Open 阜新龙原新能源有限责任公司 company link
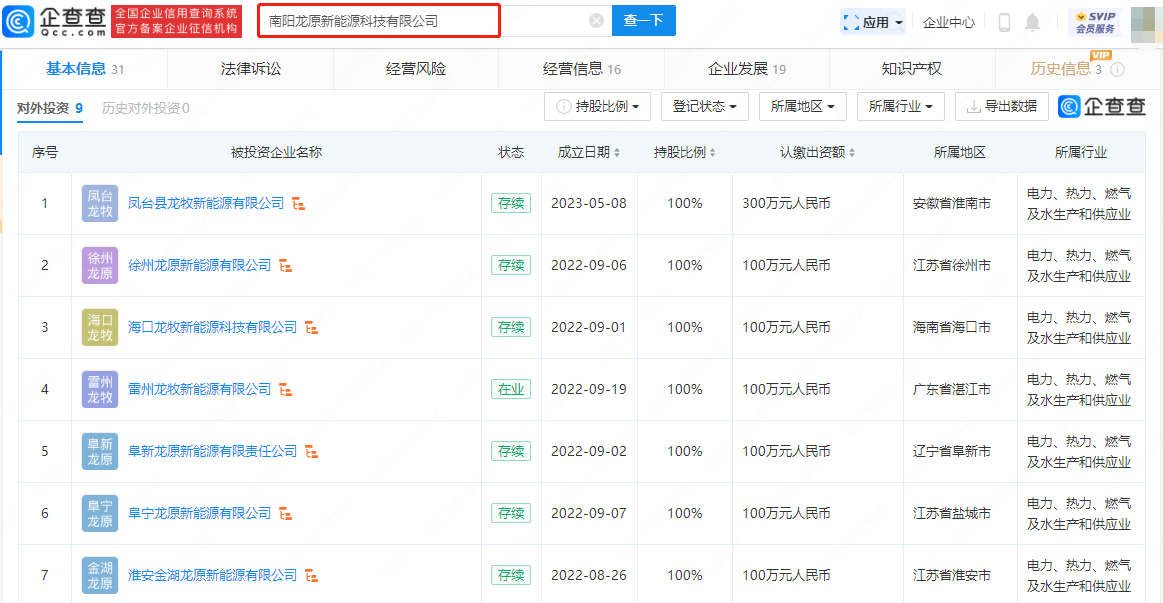1163x603 pixels. [x=212, y=451]
